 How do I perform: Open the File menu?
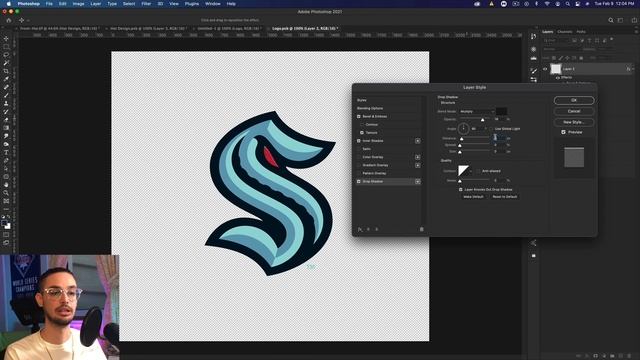coord(49,4)
